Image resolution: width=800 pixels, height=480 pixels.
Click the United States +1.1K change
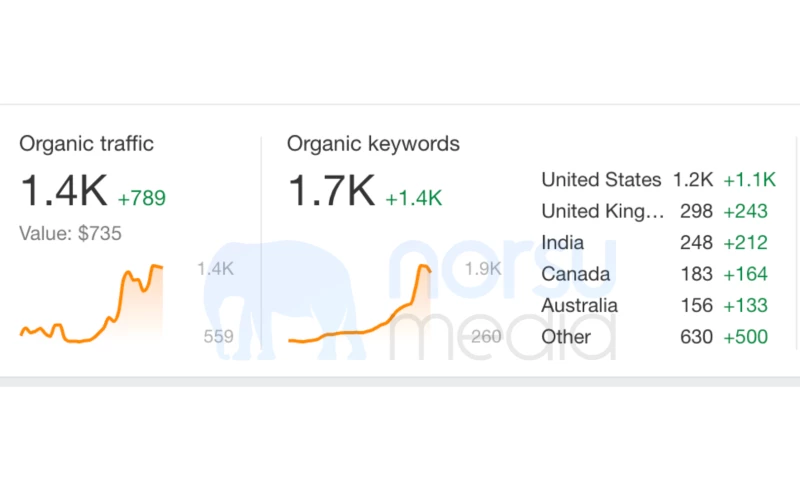749,180
